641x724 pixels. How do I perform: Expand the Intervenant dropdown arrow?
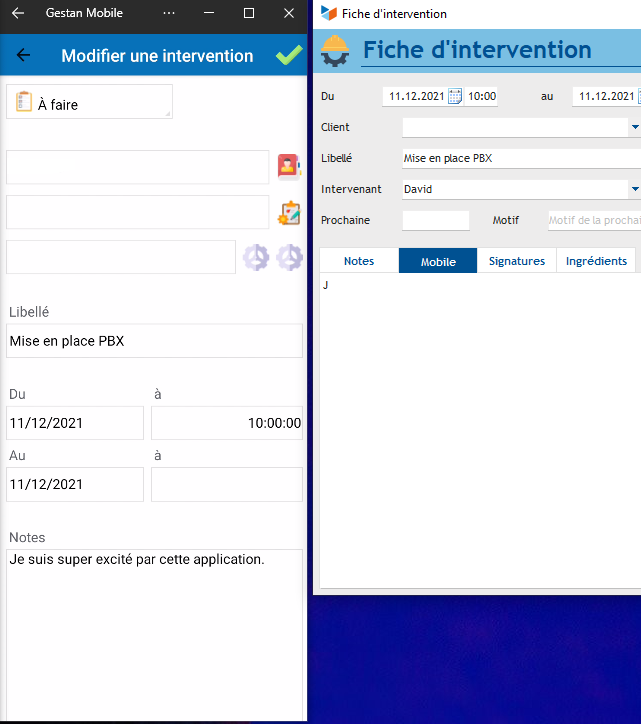coord(634,189)
